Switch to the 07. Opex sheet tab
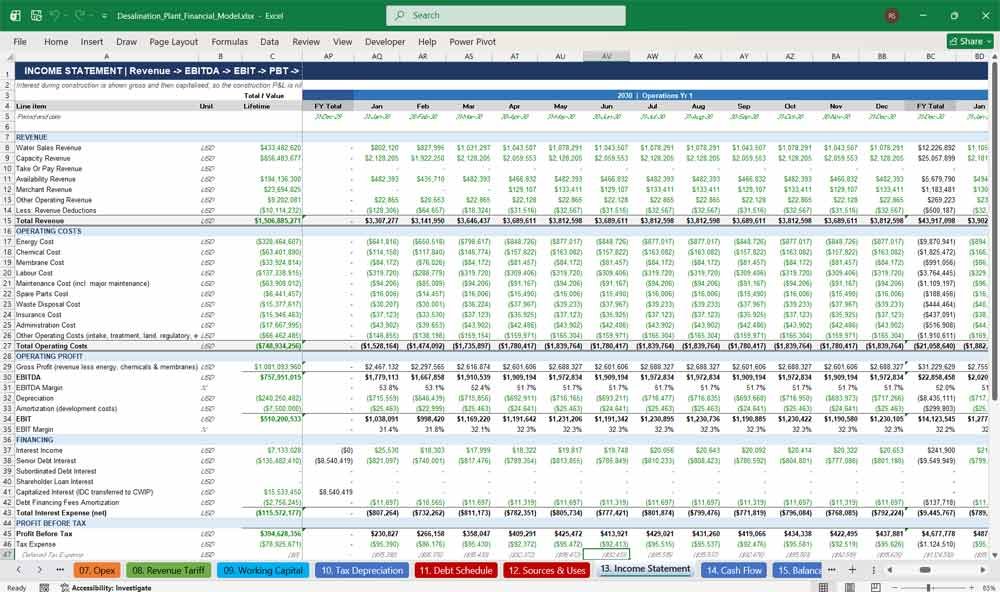 tap(97, 570)
